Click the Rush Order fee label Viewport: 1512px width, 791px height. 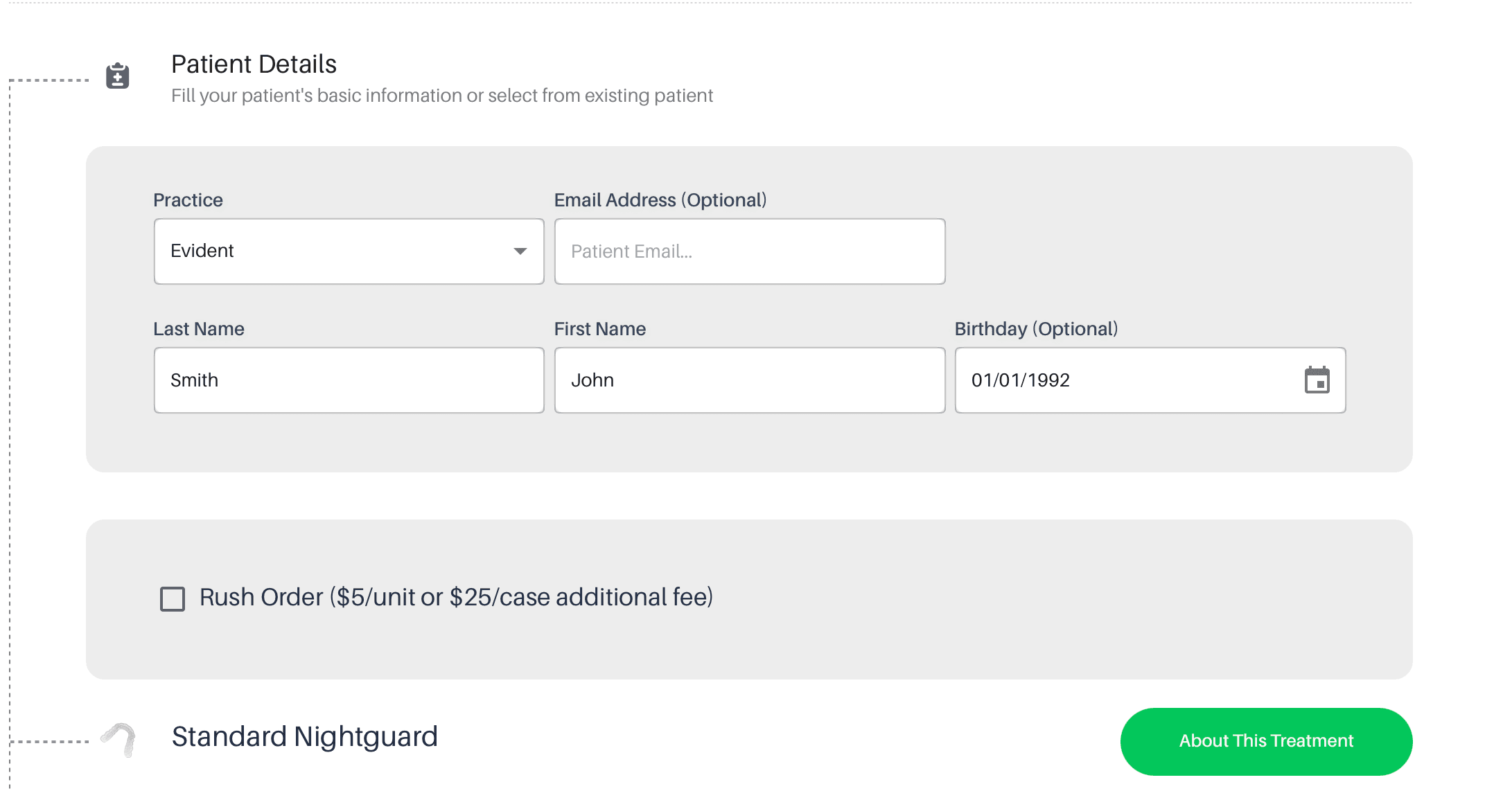(456, 597)
